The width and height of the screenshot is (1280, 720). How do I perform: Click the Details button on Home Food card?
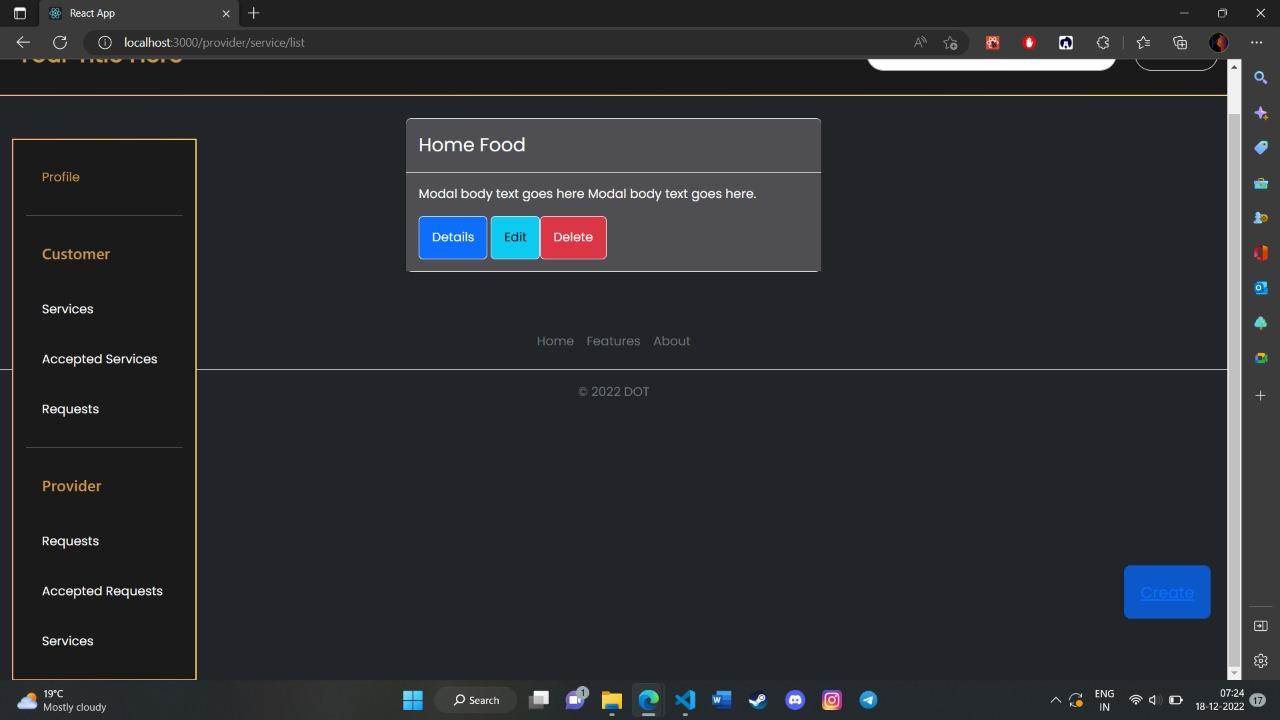pyautogui.click(x=453, y=237)
